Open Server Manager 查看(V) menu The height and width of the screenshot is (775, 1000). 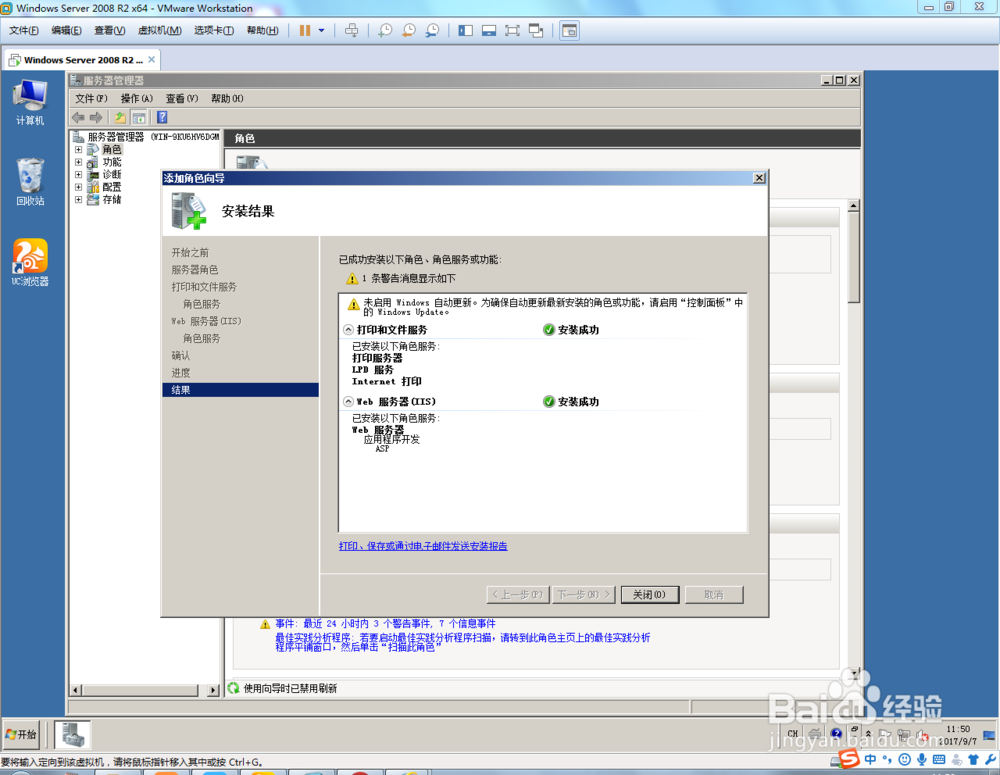click(x=182, y=98)
